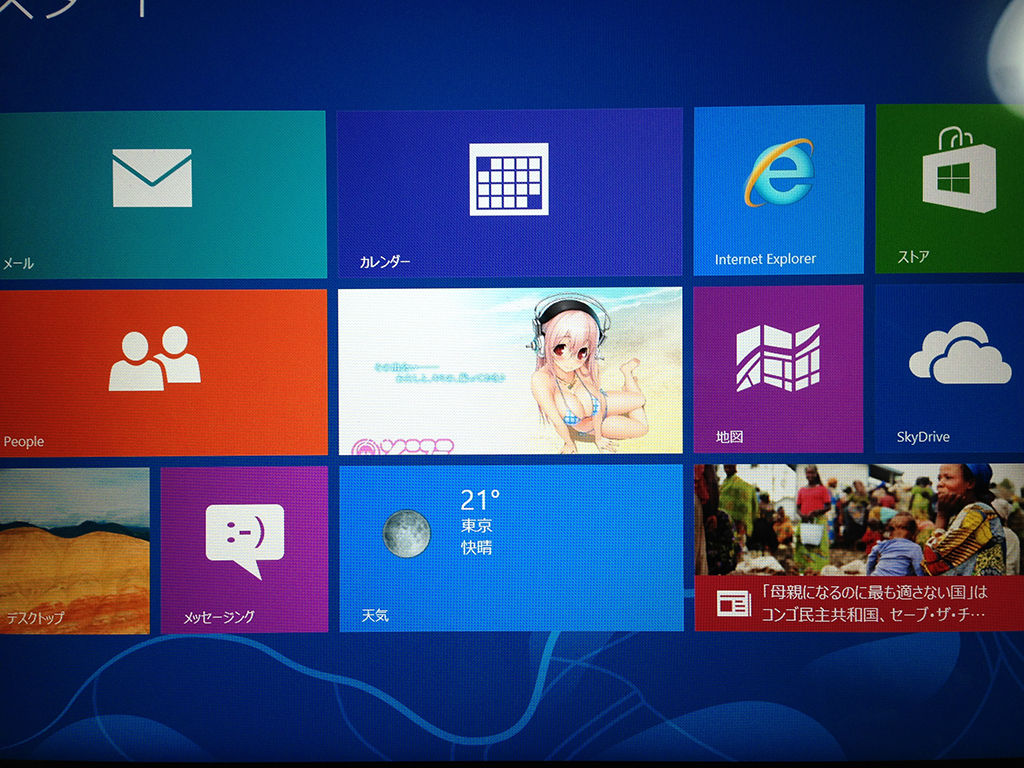This screenshot has height=768, width=1024.
Task: Click the 21° temperature reading
Action: 480,500
